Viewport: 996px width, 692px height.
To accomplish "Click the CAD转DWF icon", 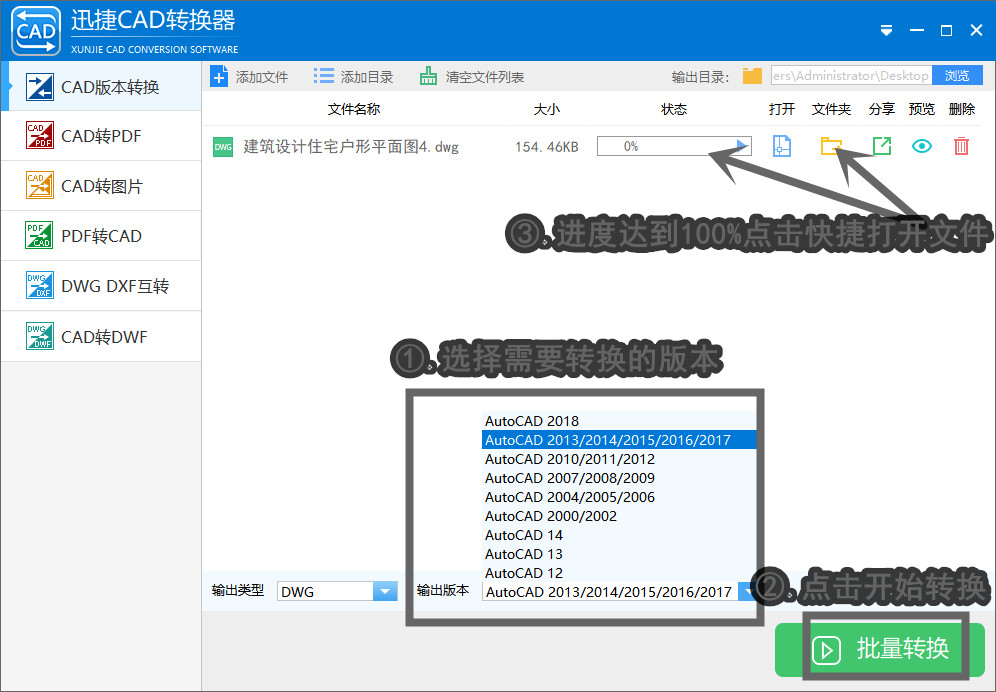I will pos(39,336).
